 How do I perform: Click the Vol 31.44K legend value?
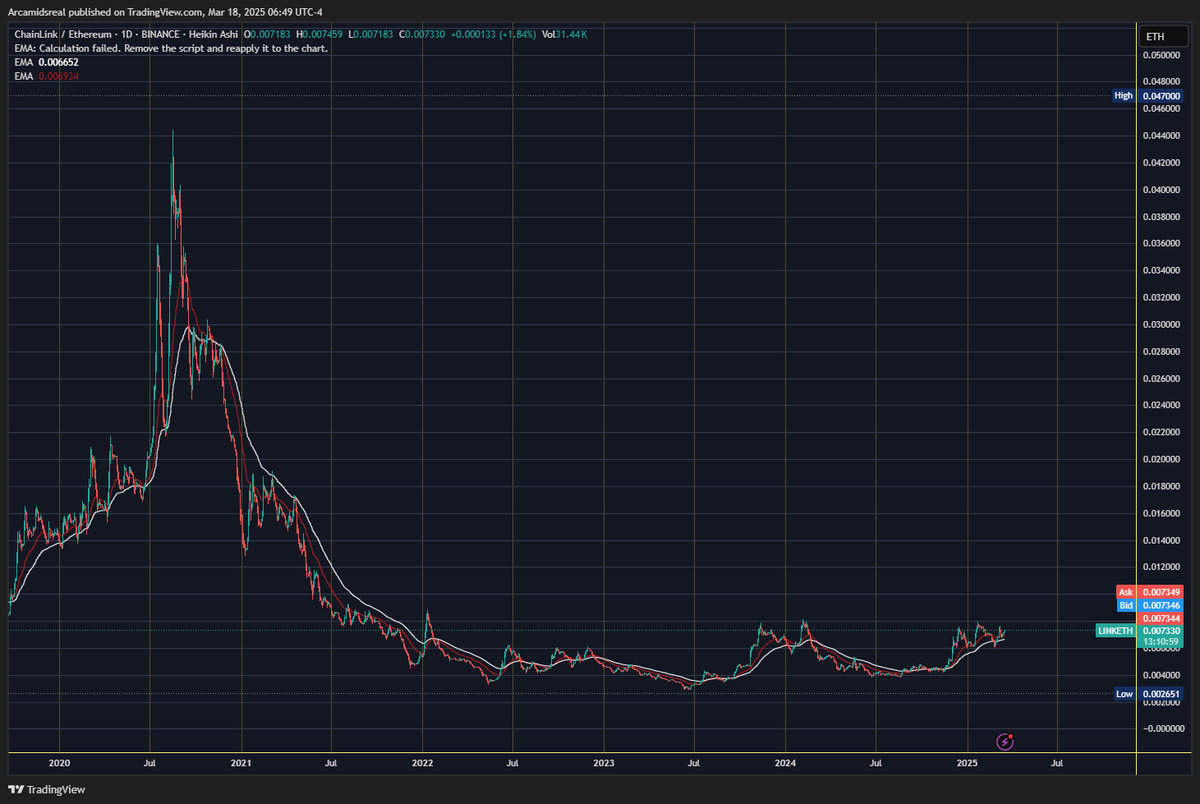click(x=563, y=35)
